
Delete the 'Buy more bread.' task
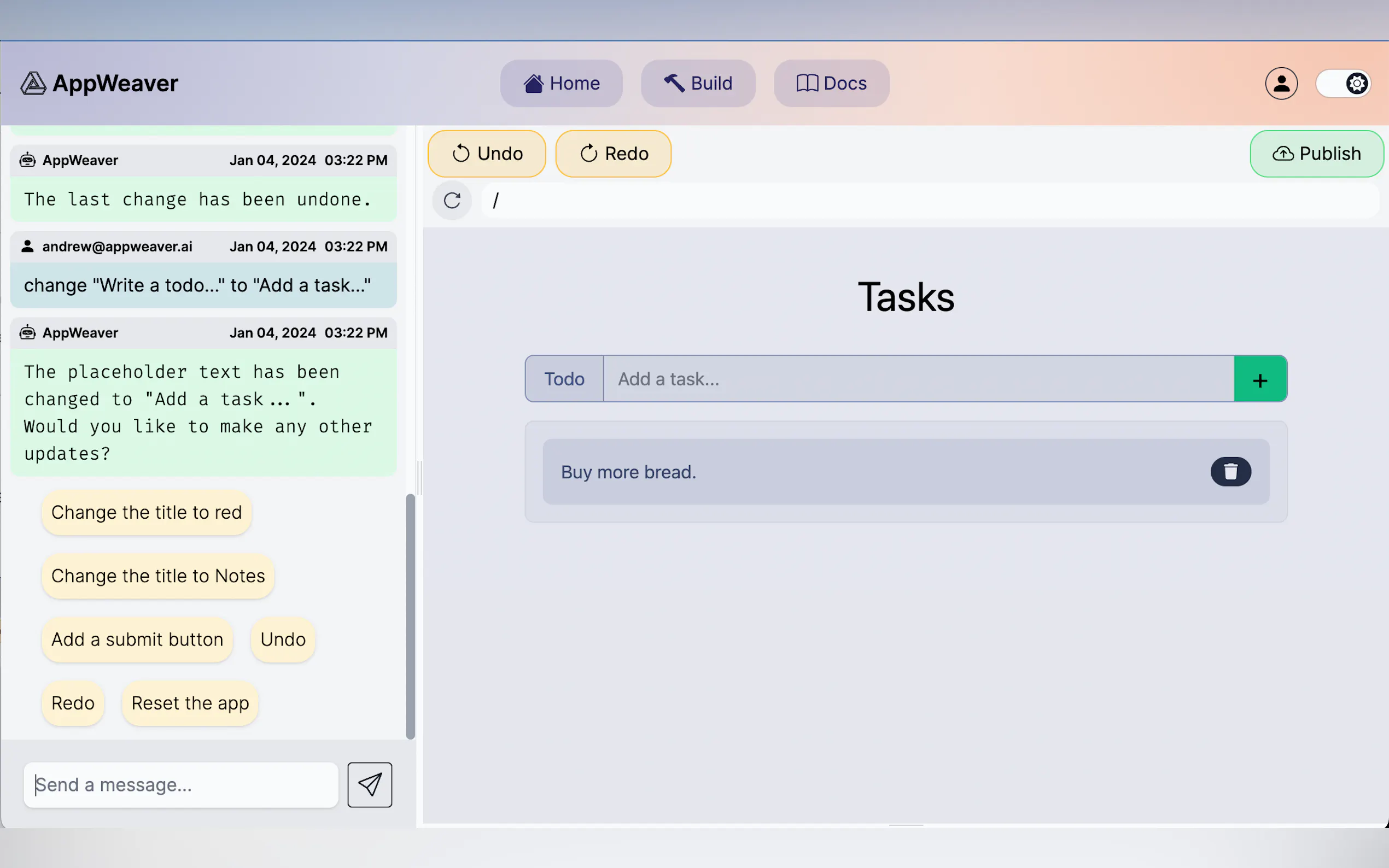click(x=1230, y=472)
